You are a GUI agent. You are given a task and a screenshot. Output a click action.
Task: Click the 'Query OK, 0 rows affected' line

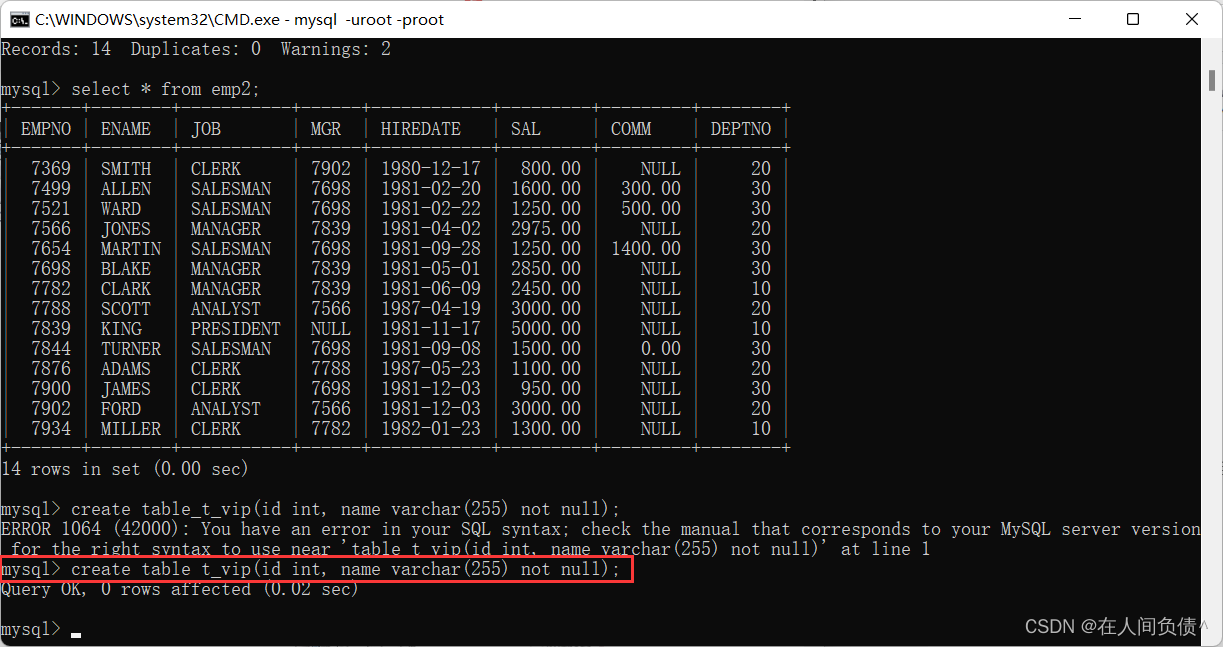pos(180,590)
